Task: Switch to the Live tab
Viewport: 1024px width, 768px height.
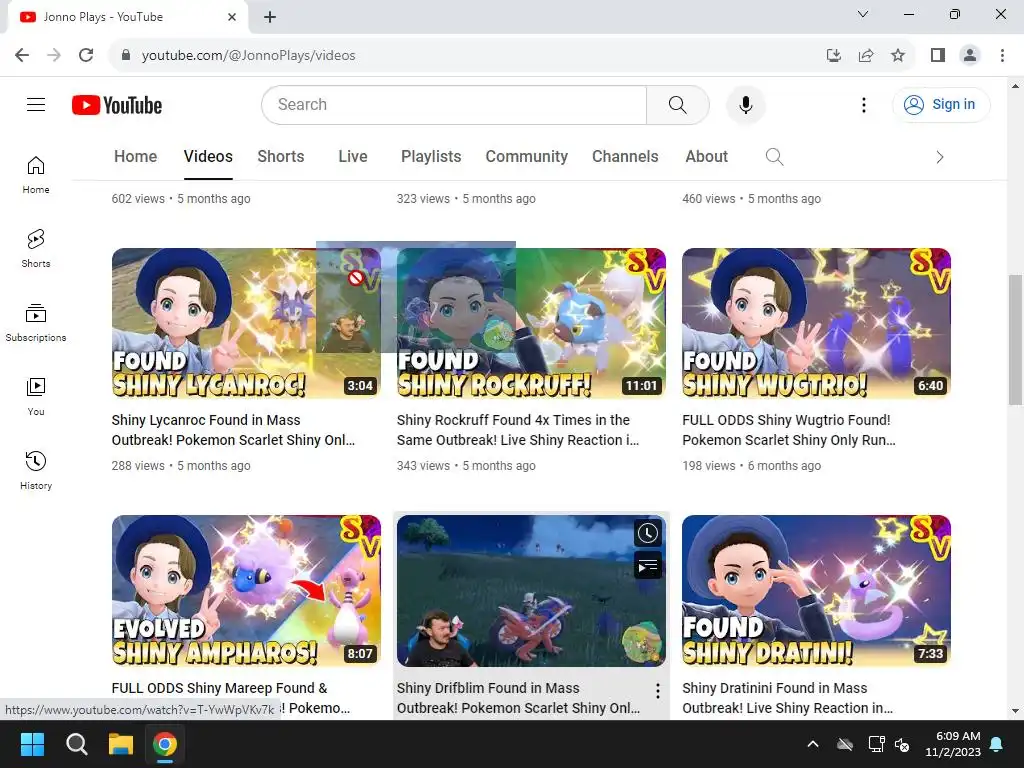Action: click(353, 157)
